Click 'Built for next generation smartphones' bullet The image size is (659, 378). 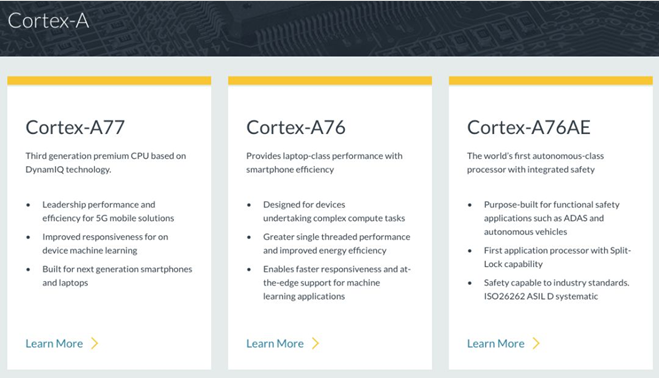point(117,276)
